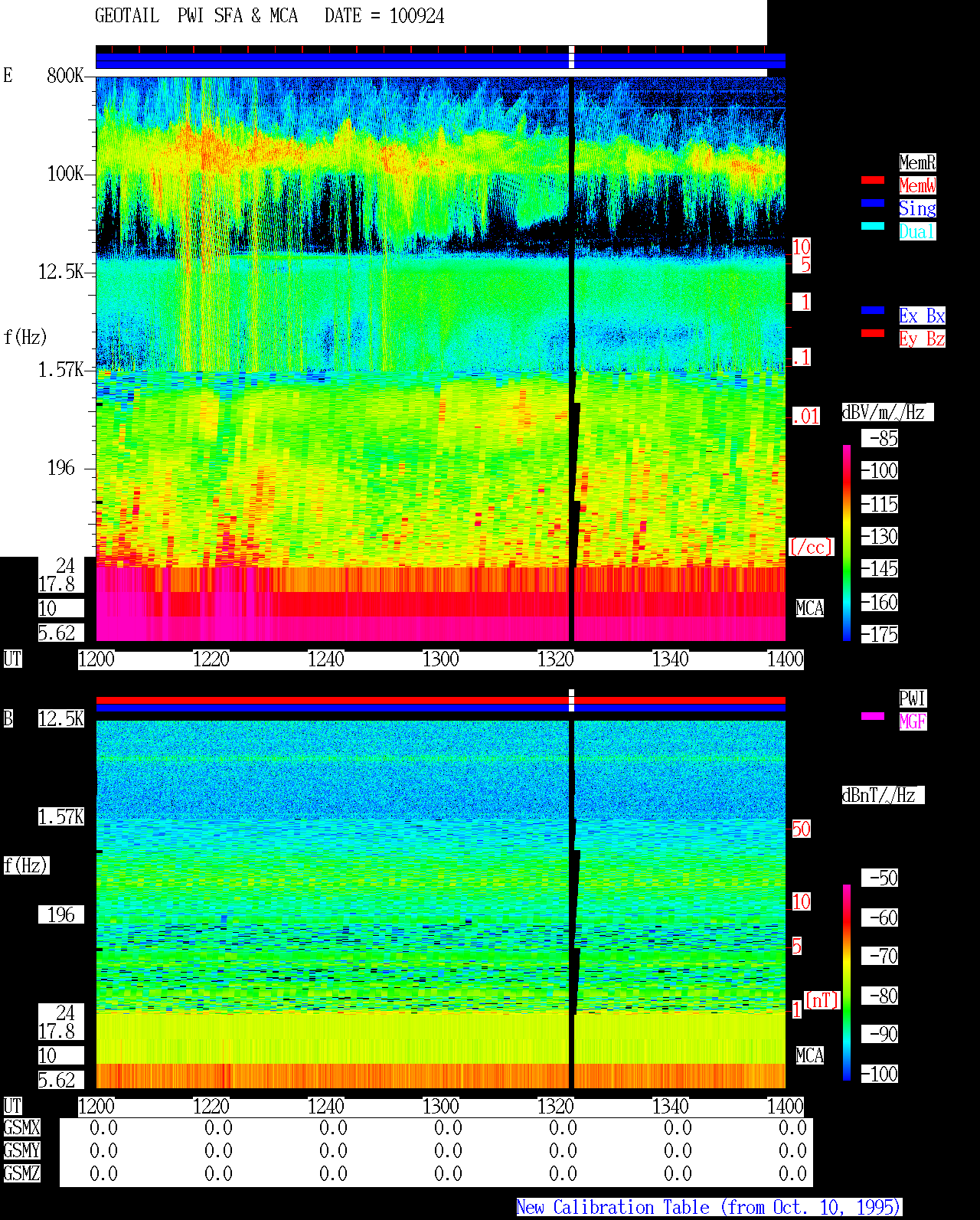The height and width of the screenshot is (1220, 980).
Task: Click the red 50 nT tick label
Action: coord(801,829)
